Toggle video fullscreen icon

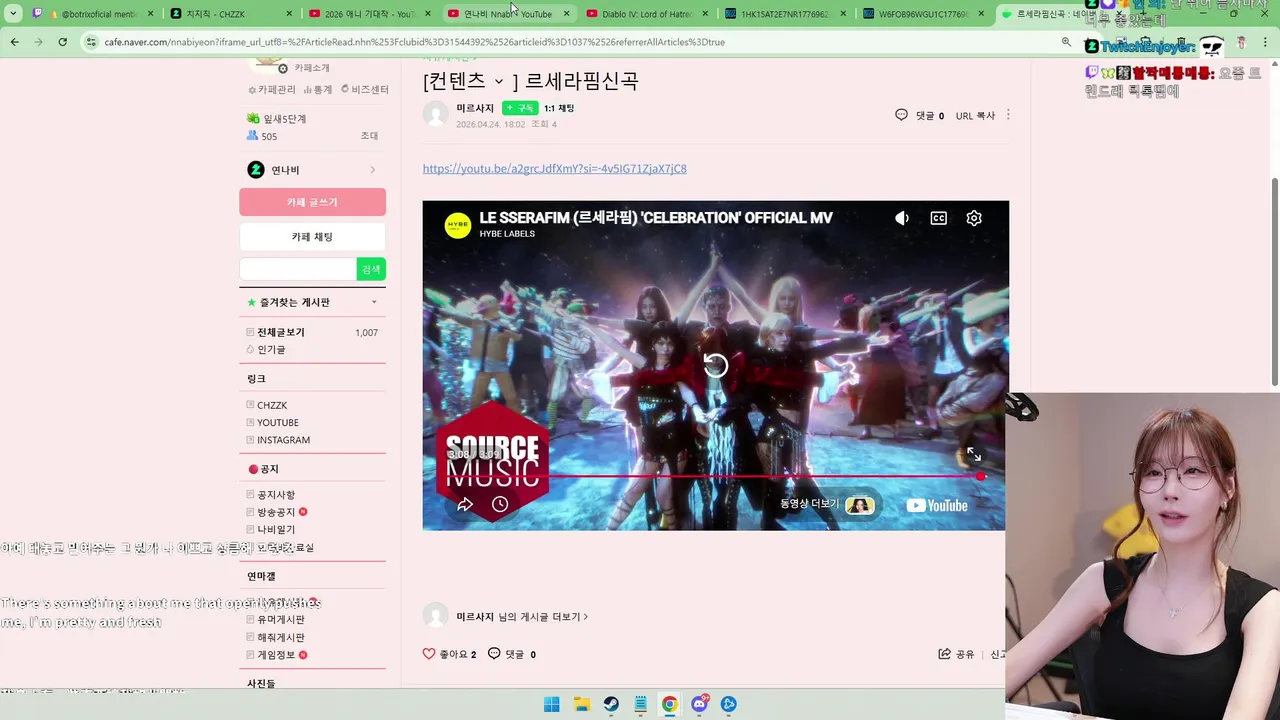pos(973,455)
